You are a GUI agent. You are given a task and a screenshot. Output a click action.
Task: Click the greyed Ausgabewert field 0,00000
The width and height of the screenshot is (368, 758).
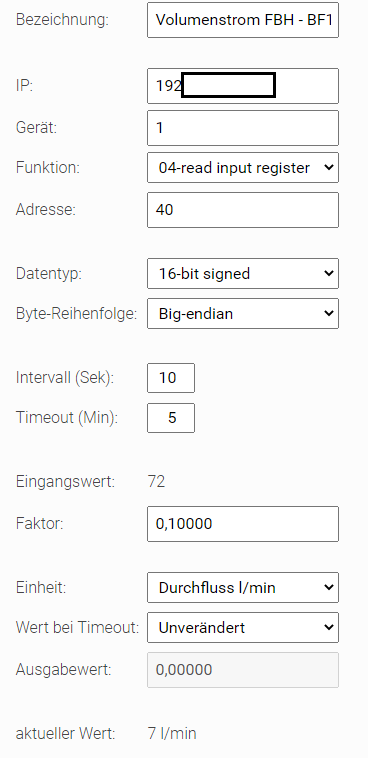(x=243, y=670)
